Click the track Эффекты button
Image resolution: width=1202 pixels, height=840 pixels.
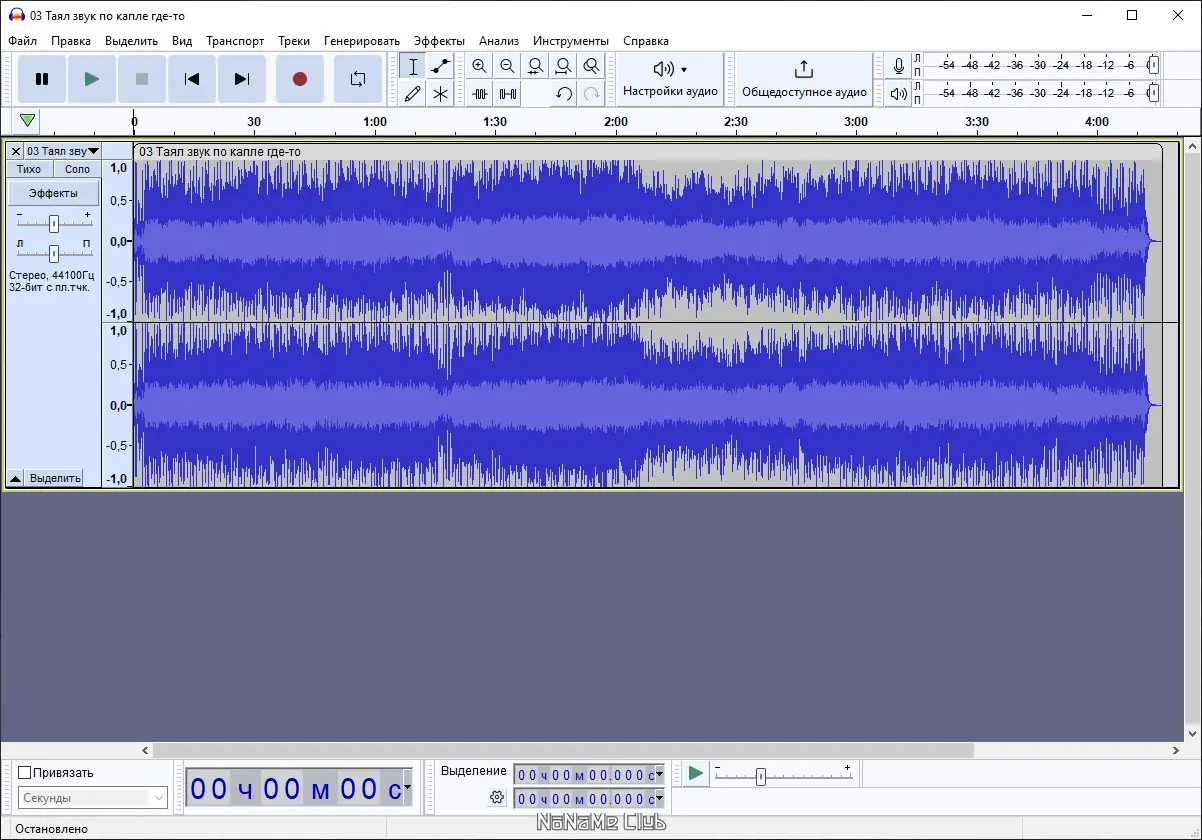[x=53, y=193]
